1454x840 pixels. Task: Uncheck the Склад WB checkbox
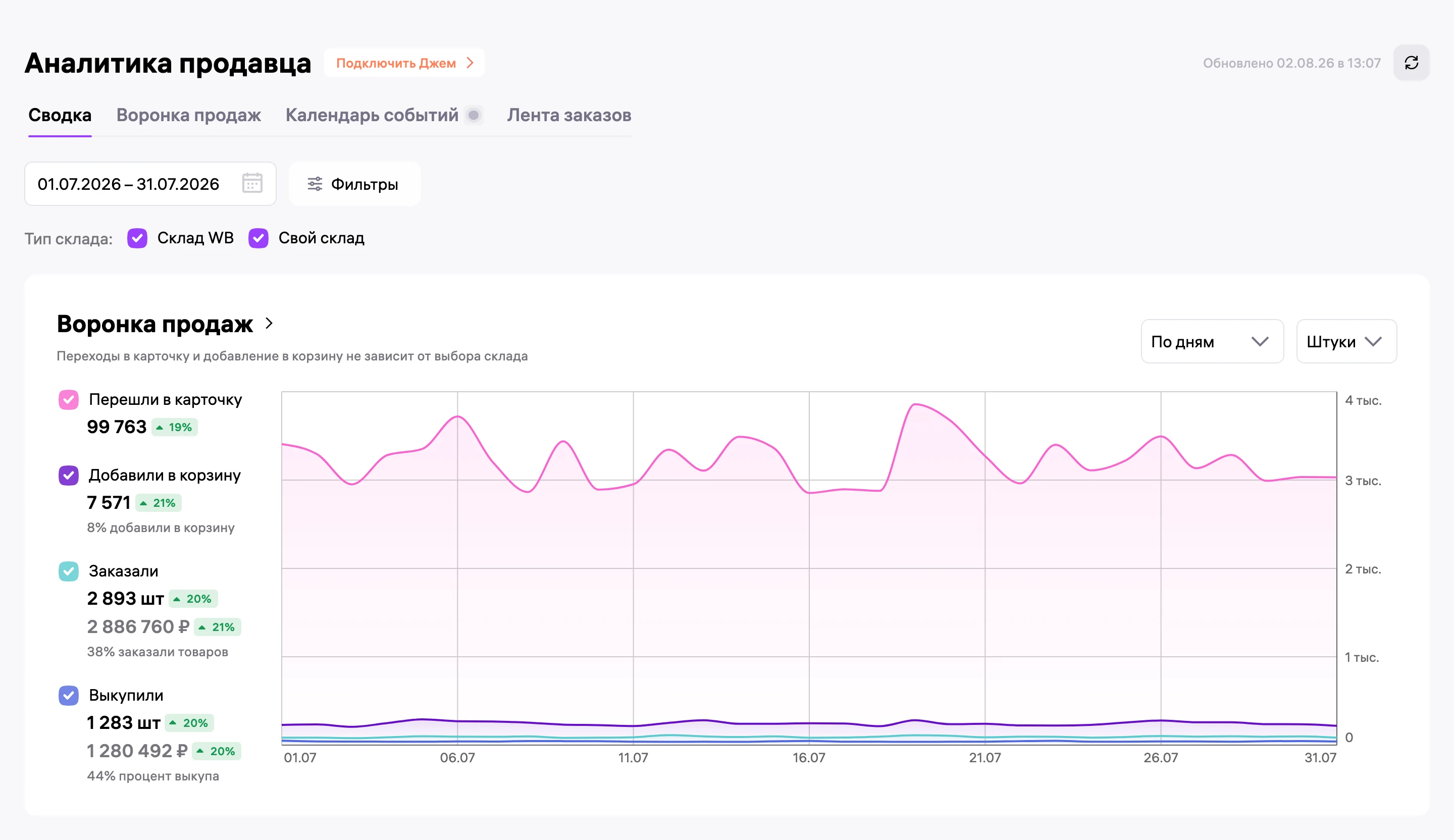coord(137,238)
